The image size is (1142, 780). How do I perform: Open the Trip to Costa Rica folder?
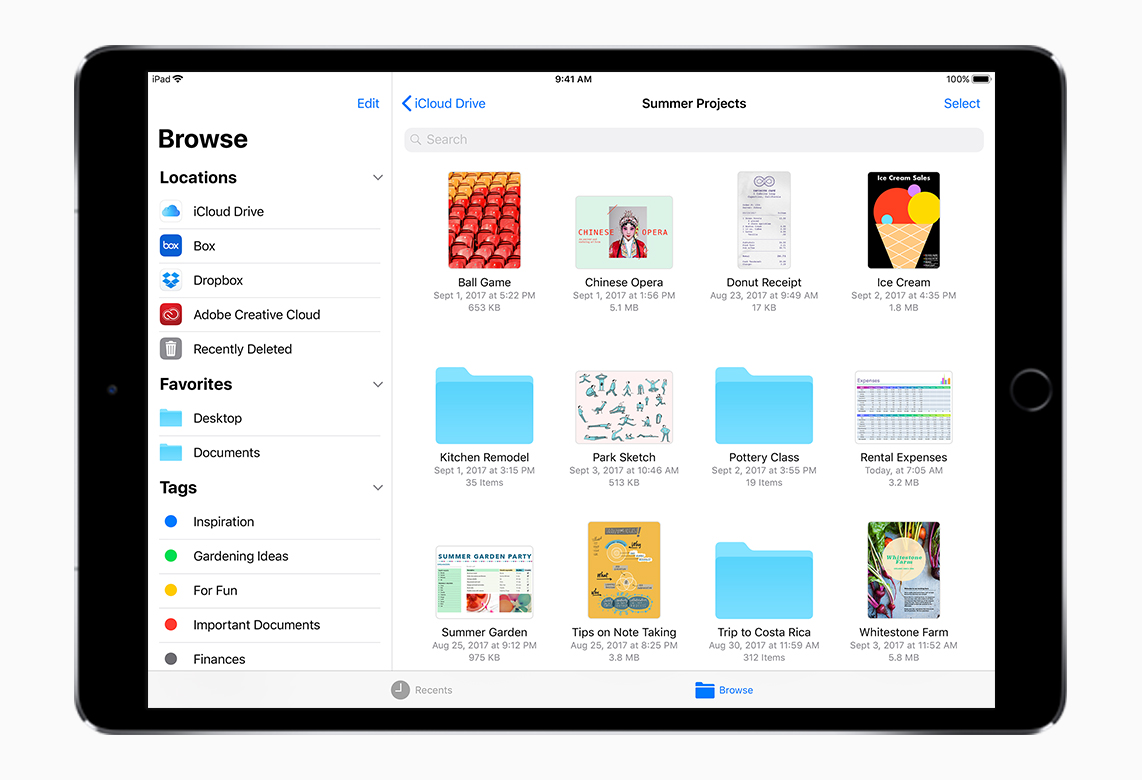pos(764,581)
